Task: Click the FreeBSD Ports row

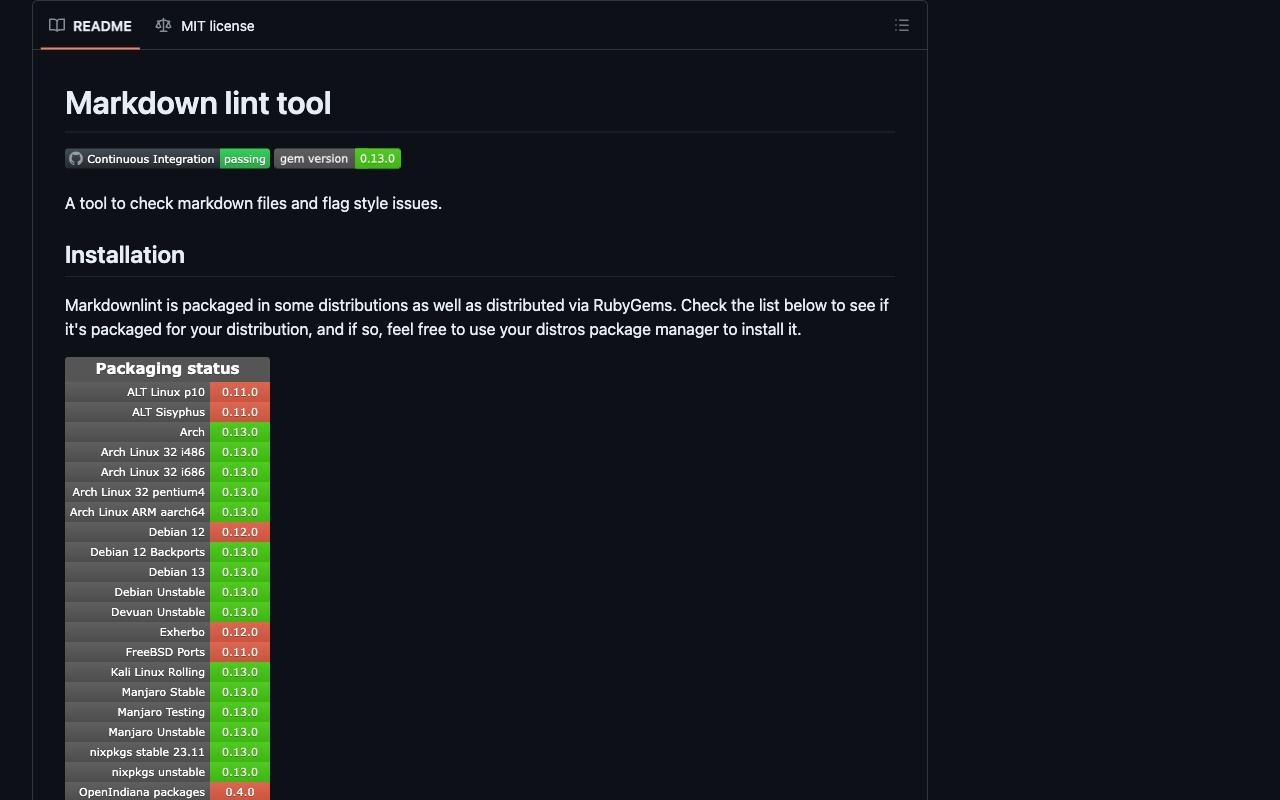Action: [167, 652]
